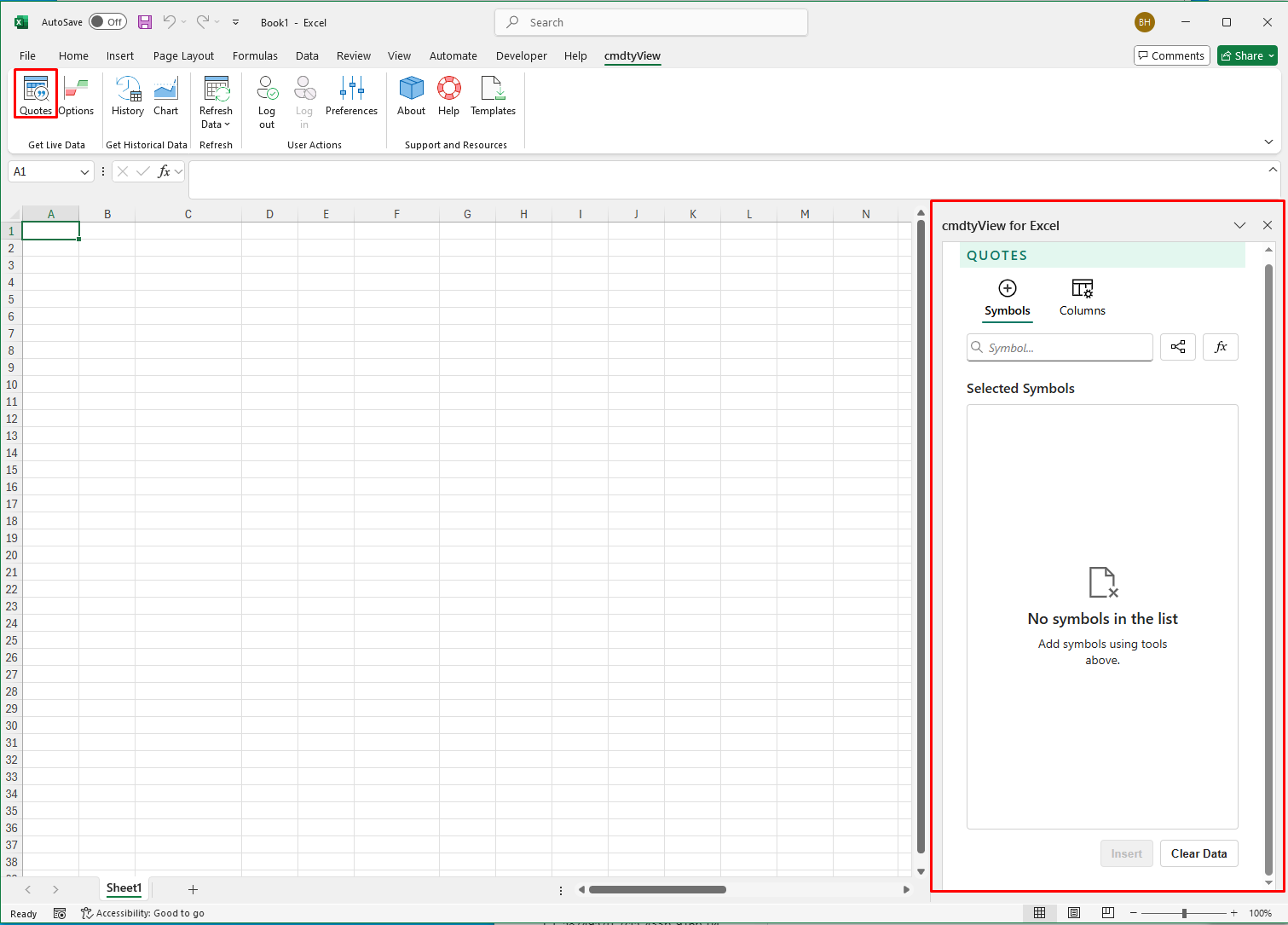The image size is (1288, 925).
Task: Click the Insert Function fx icon
Action: 165,171
